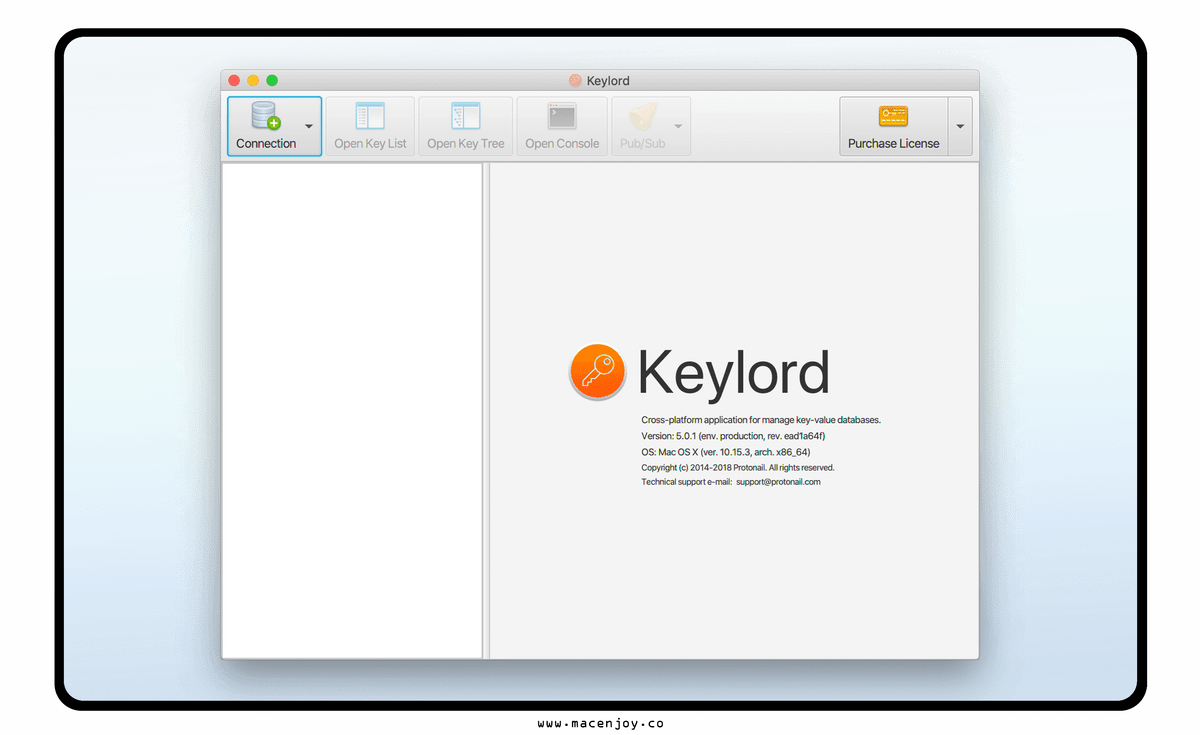Open Key List toolbar button

[370, 126]
